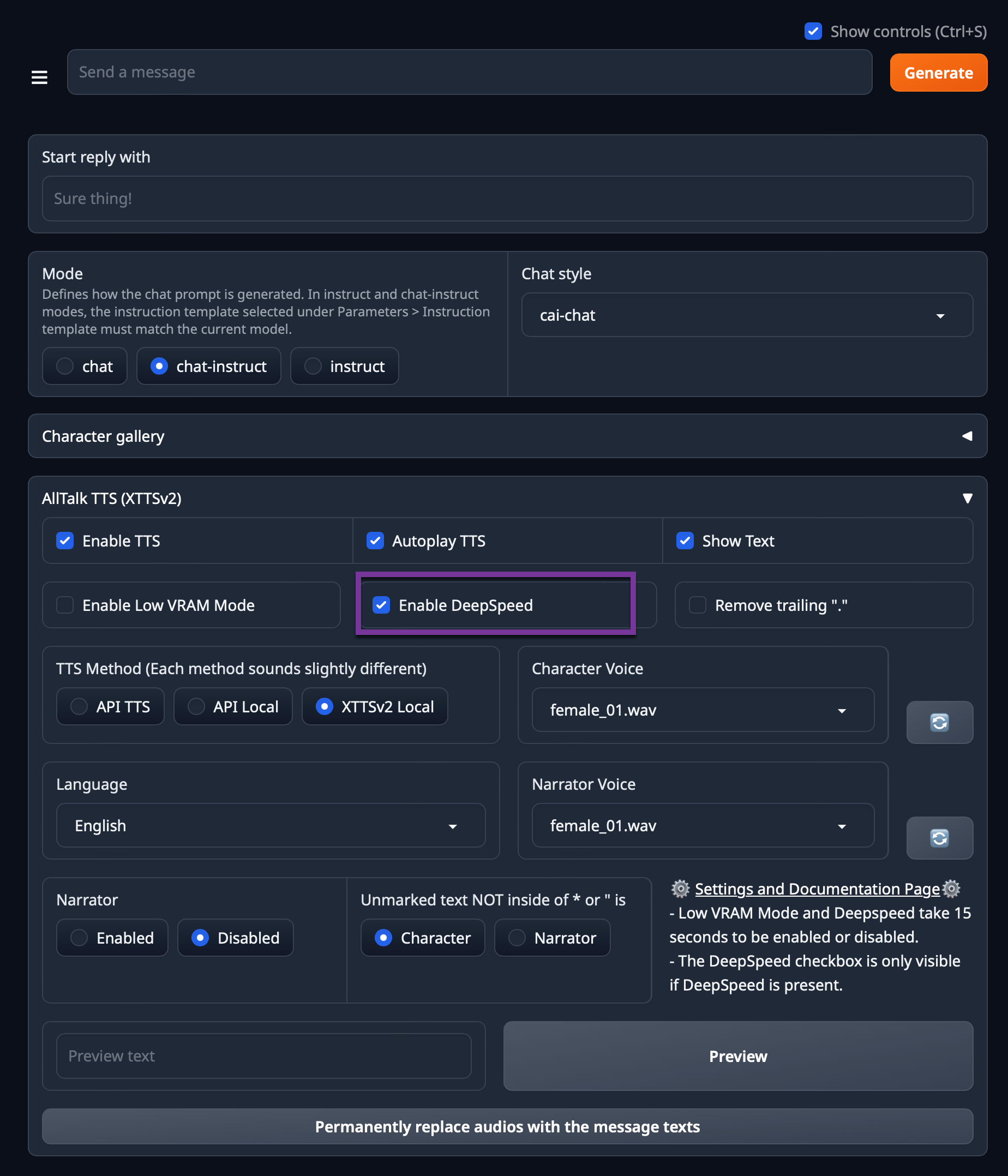
Task: Toggle the Enable DeepSpeed checkbox
Action: point(381,605)
